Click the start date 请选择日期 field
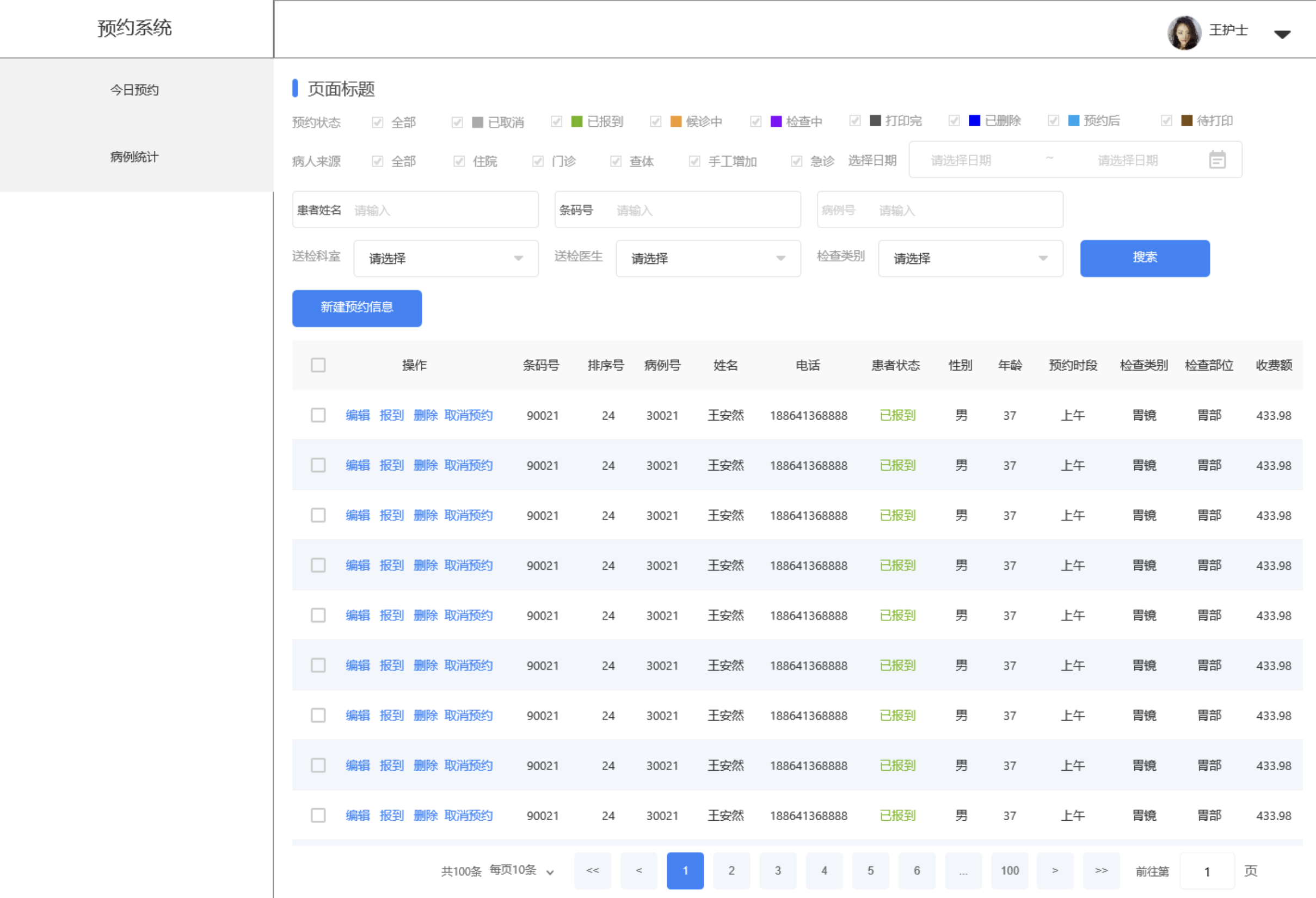This screenshot has height=898, width=1316. point(961,160)
